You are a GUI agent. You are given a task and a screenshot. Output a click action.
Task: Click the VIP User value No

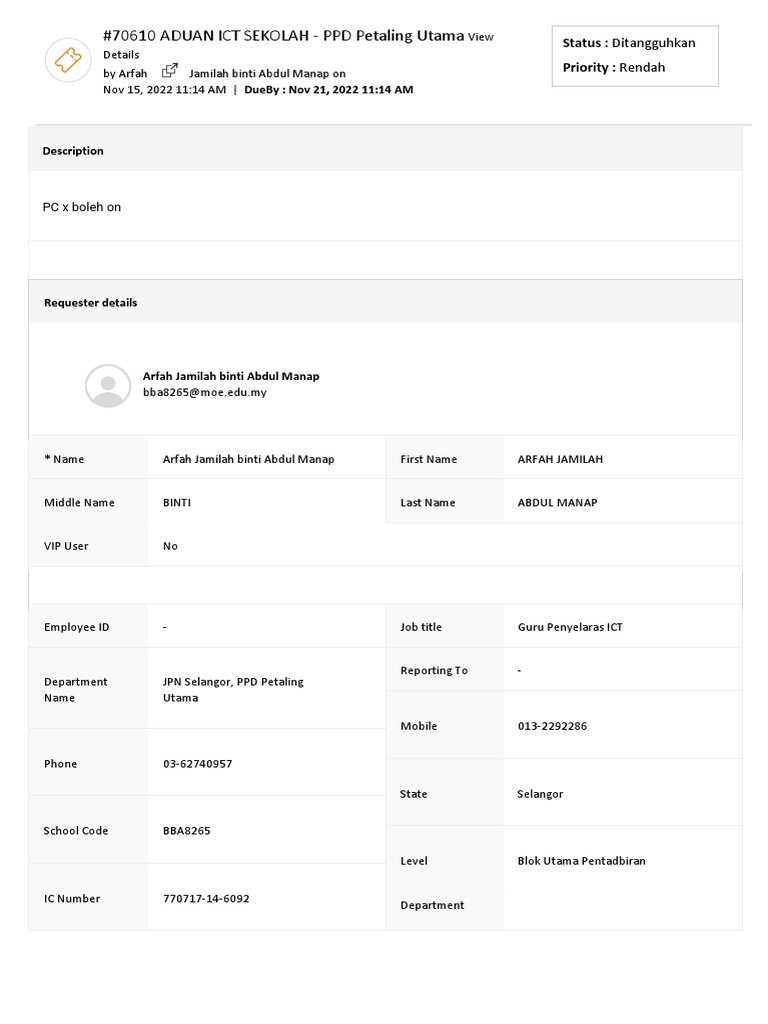(x=171, y=546)
